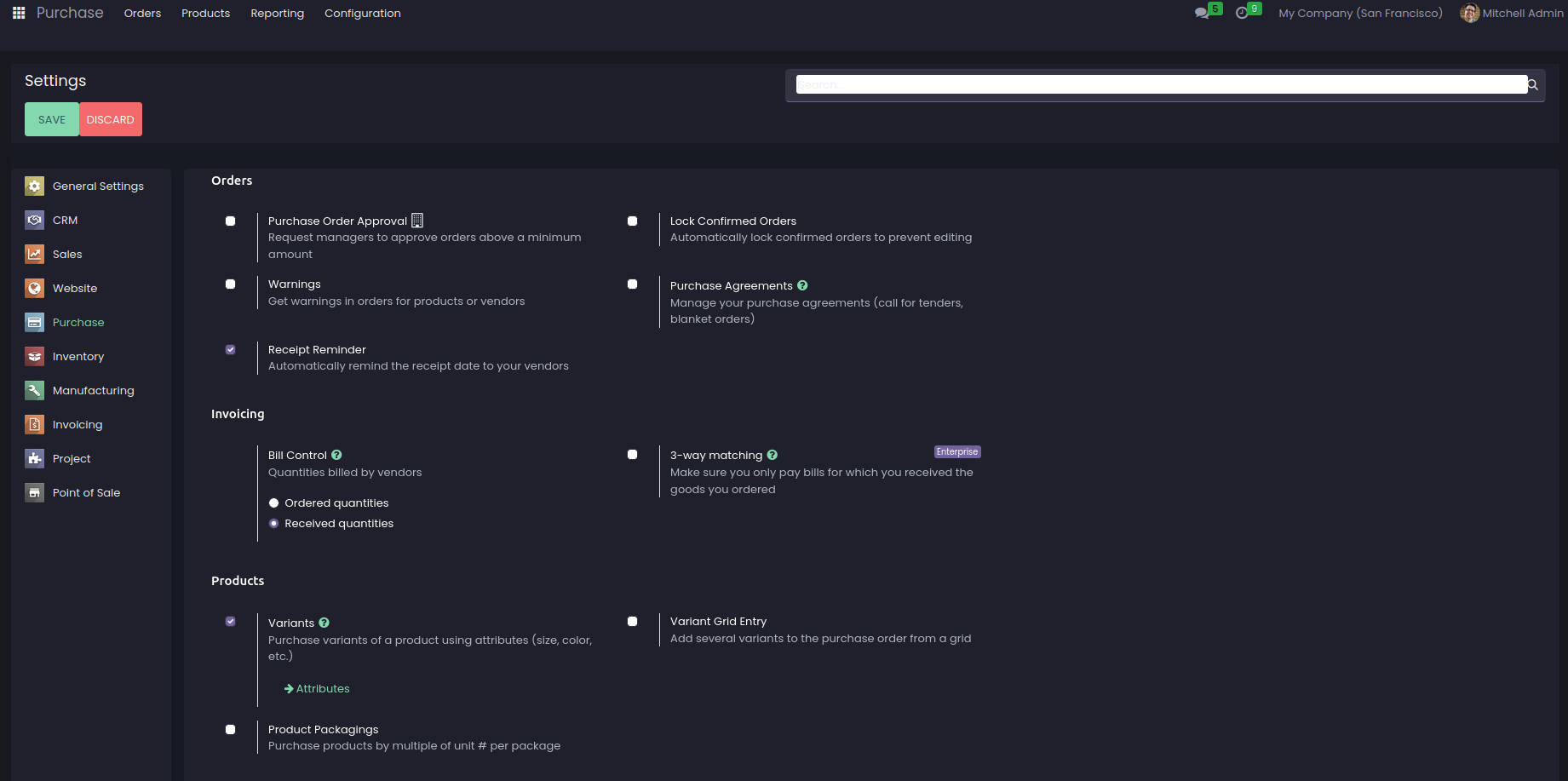Image resolution: width=1568 pixels, height=781 pixels.
Task: Open the Configuration menu
Action: point(362,13)
